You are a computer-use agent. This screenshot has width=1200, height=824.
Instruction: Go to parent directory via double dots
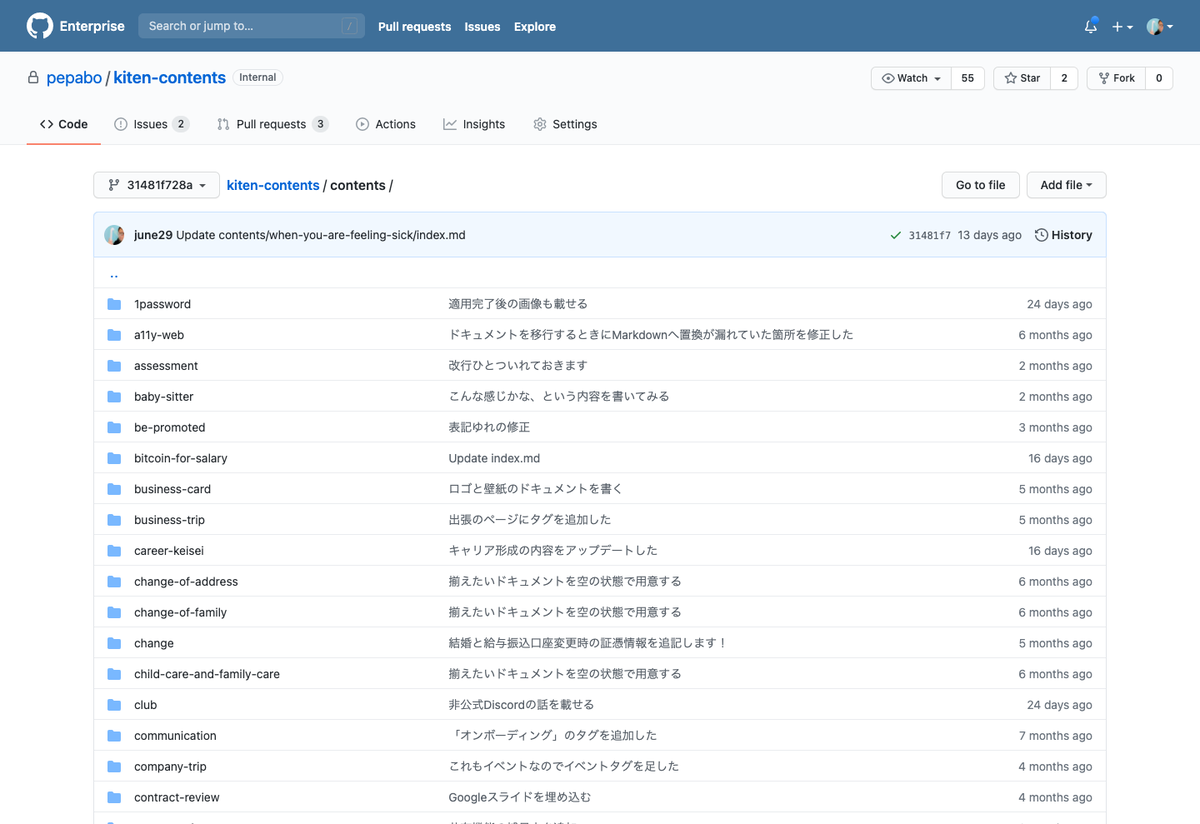(114, 274)
